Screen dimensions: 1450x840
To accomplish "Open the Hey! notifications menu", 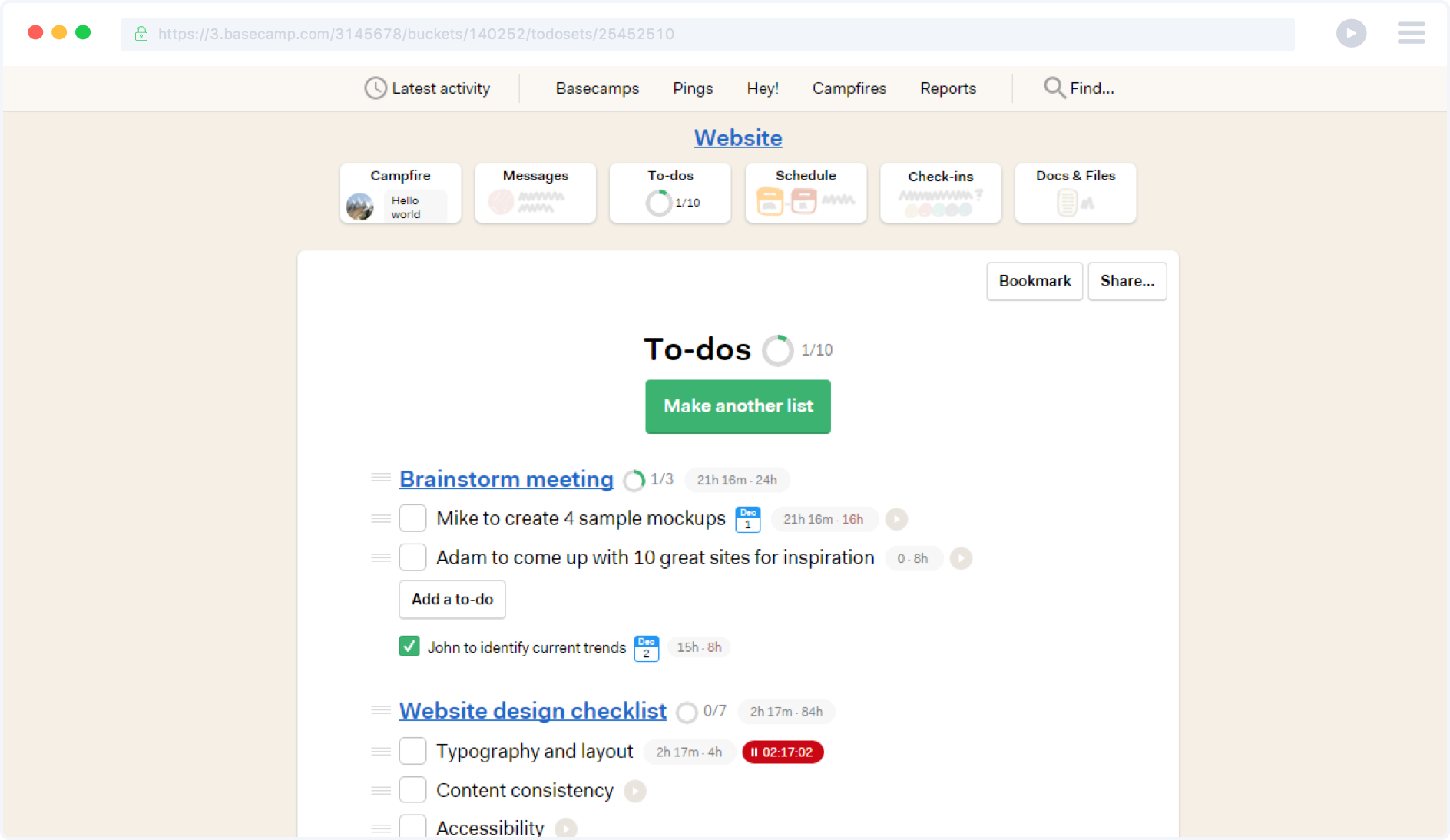I will 763,88.
